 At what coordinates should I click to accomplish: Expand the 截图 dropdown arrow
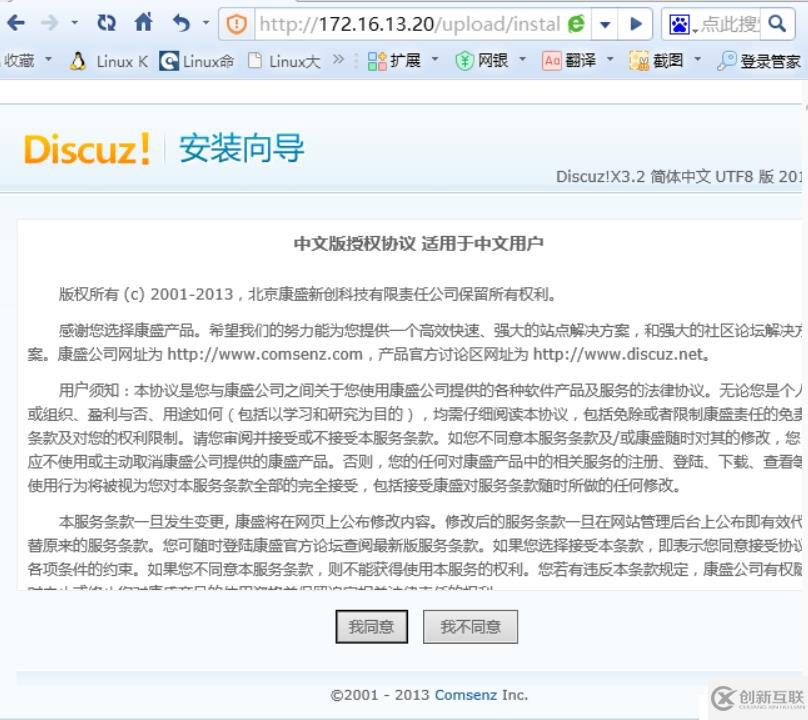(x=698, y=60)
